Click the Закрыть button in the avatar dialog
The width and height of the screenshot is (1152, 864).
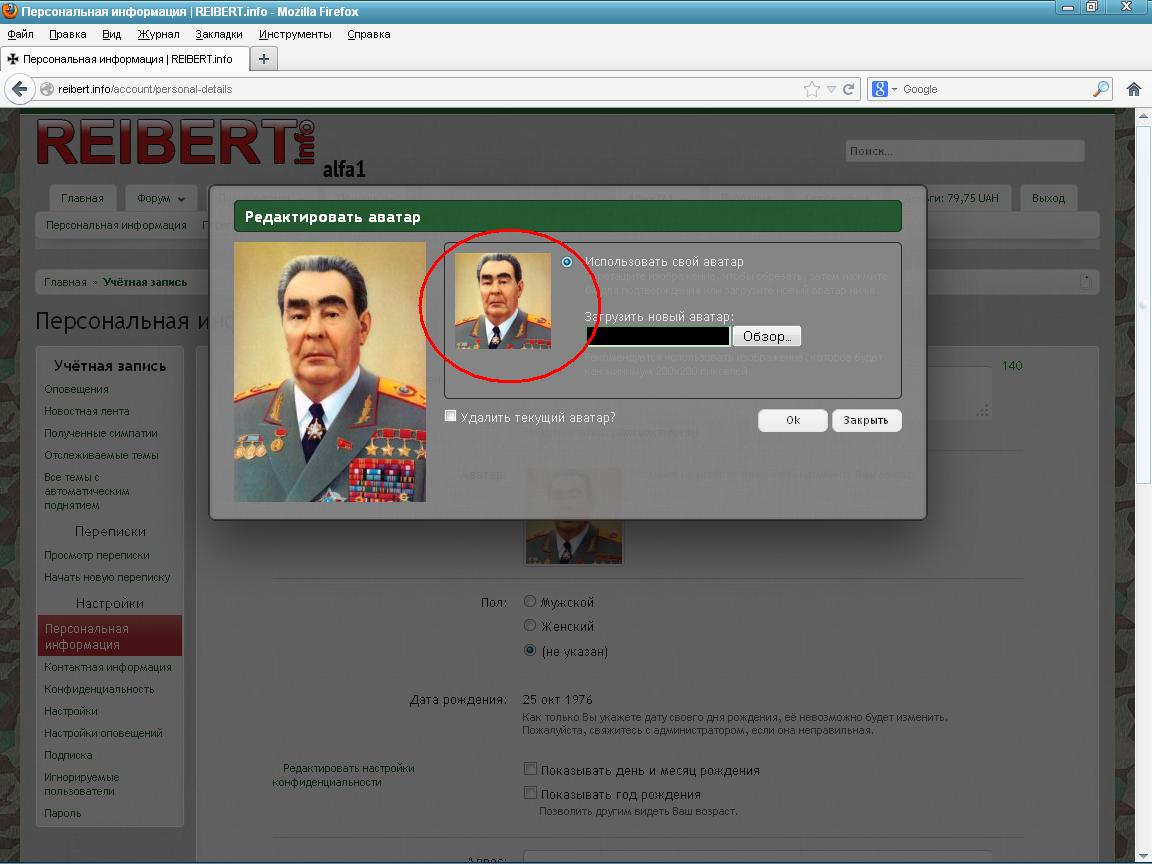(x=866, y=420)
